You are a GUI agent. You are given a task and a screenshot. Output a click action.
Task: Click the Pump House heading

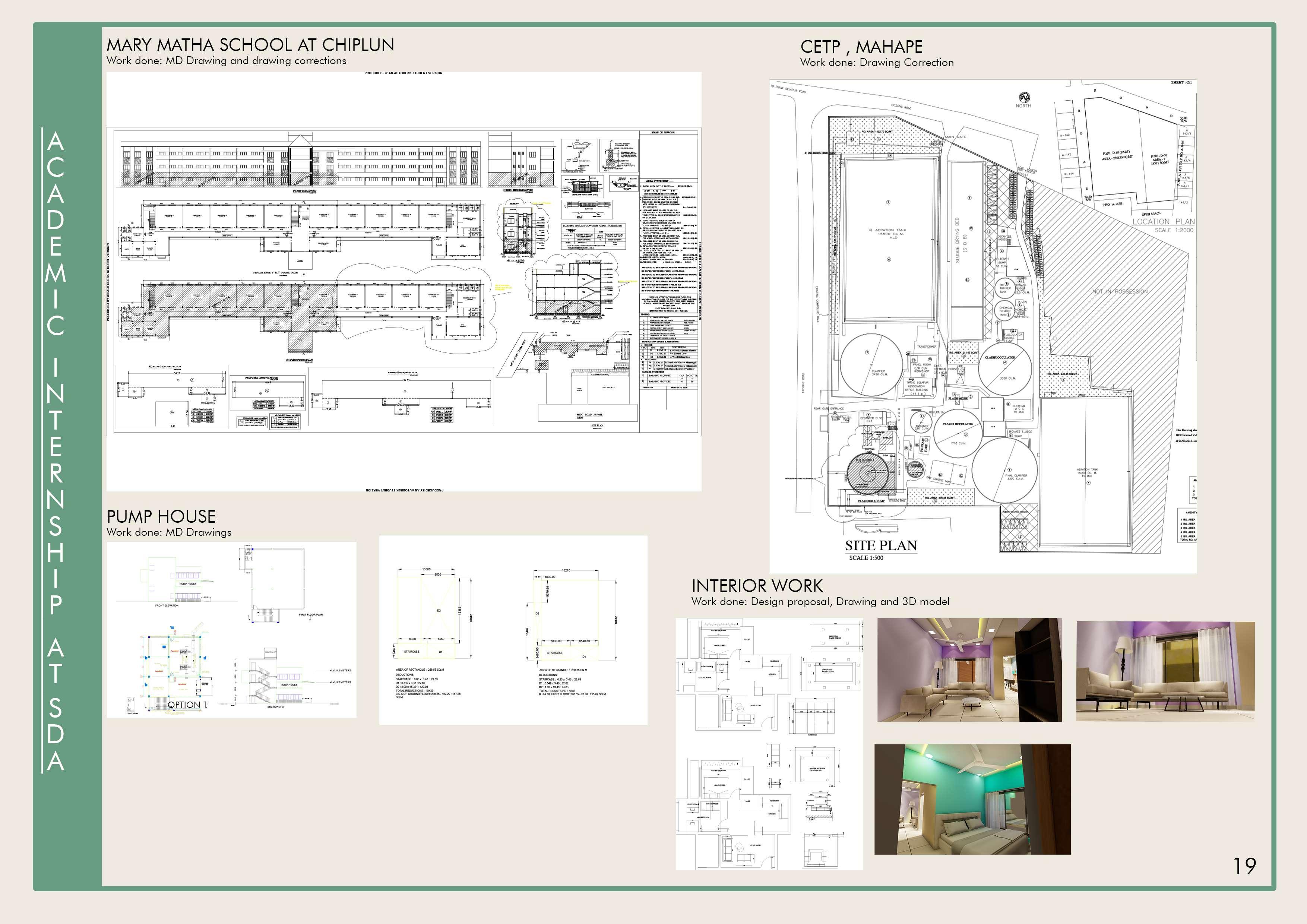click(161, 516)
